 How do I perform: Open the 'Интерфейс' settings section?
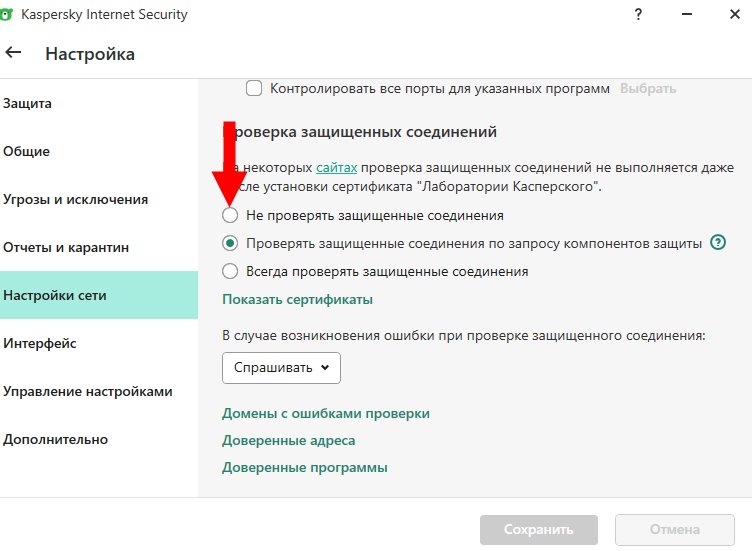[x=40, y=343]
